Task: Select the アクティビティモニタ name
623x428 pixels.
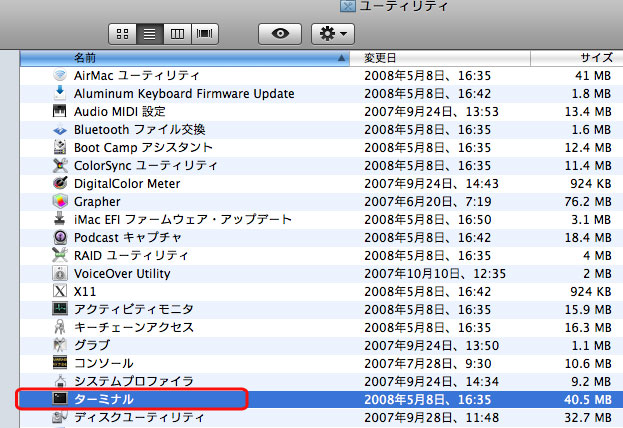Action: (x=134, y=309)
